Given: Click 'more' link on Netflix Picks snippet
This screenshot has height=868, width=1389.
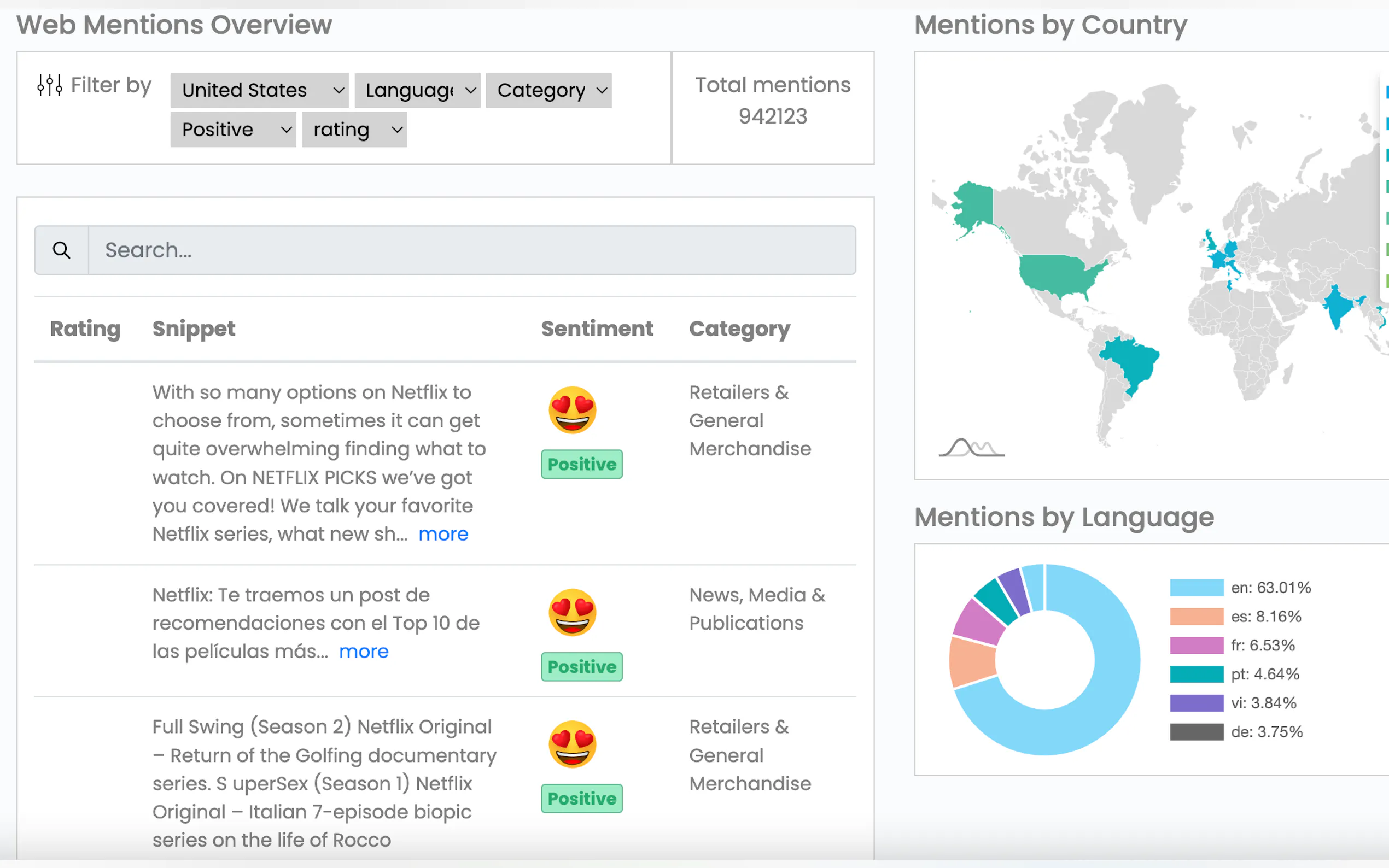Looking at the screenshot, I should pos(443,534).
